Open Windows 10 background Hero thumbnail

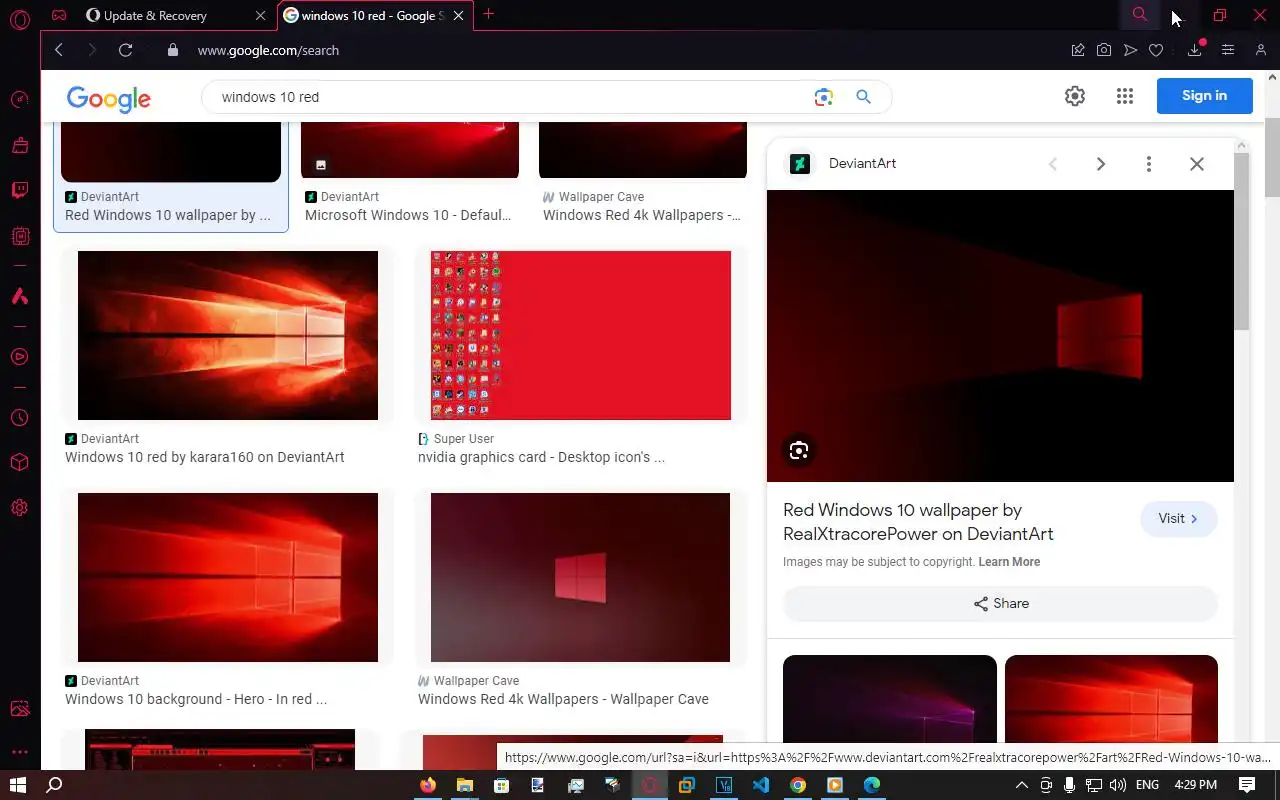click(x=228, y=577)
